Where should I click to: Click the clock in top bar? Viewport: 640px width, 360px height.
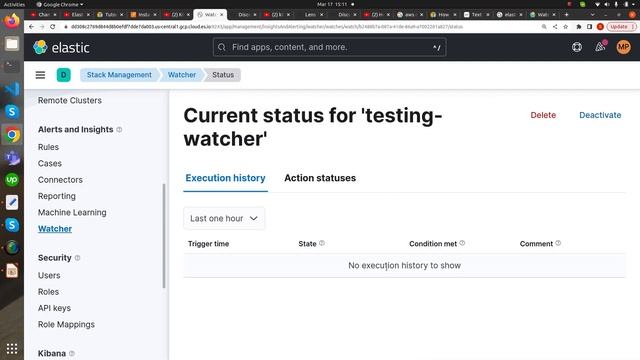click(332, 4)
